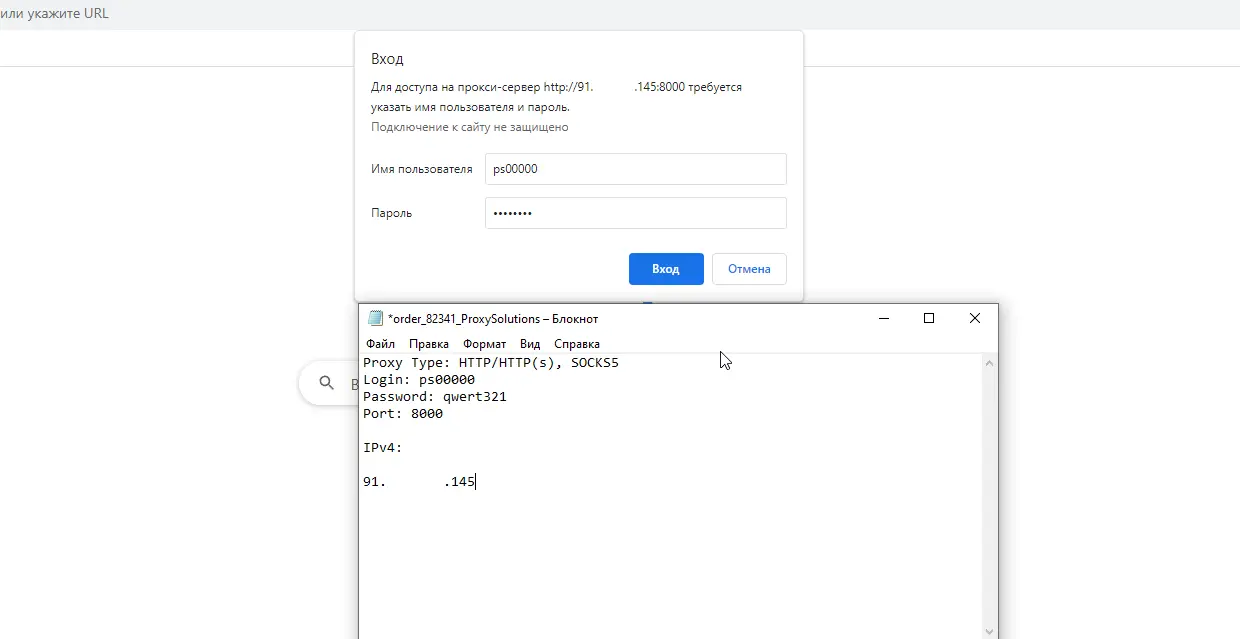1240x639 pixels.
Task: Click the IPv4 address line ending in .145
Action: [x=420, y=481]
